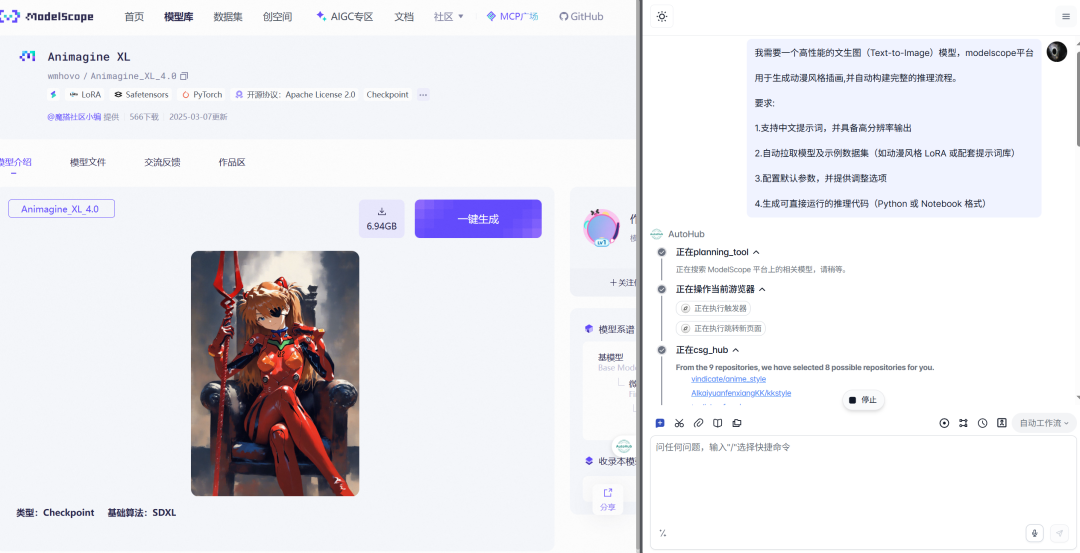Open 文档 in top navigation
Image resolution: width=1080 pixels, height=553 pixels.
(x=404, y=17)
